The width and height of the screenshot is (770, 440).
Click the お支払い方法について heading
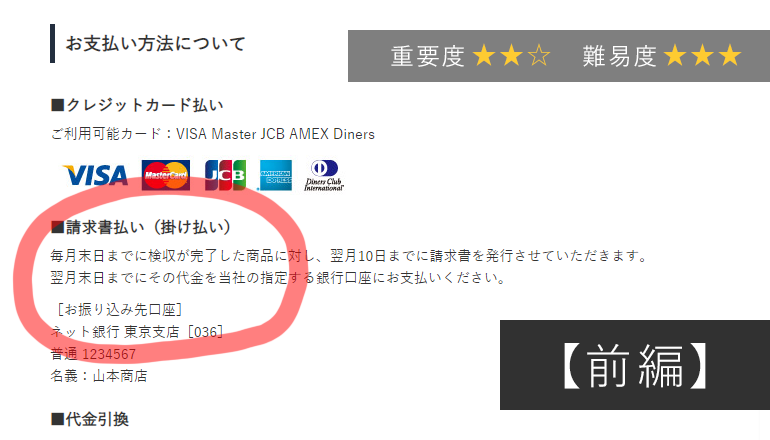[x=155, y=44]
